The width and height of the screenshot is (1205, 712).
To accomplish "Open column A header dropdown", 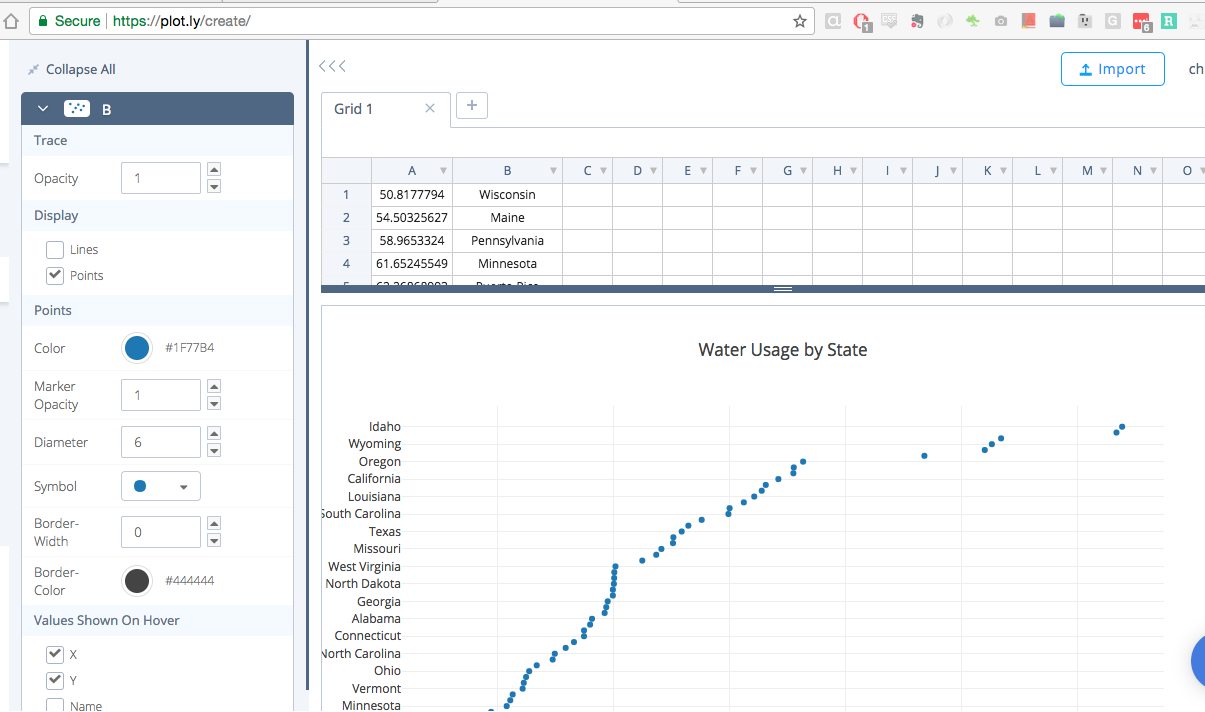I will (x=443, y=171).
